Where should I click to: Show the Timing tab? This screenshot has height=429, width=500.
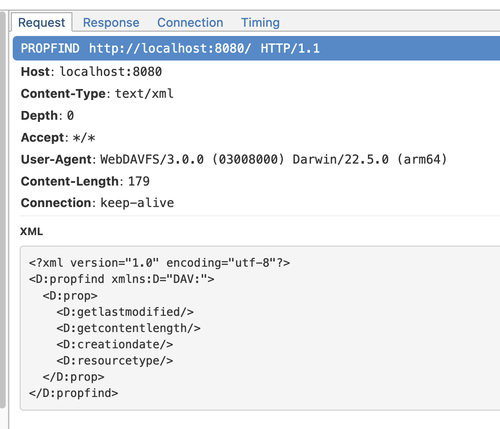tap(260, 23)
